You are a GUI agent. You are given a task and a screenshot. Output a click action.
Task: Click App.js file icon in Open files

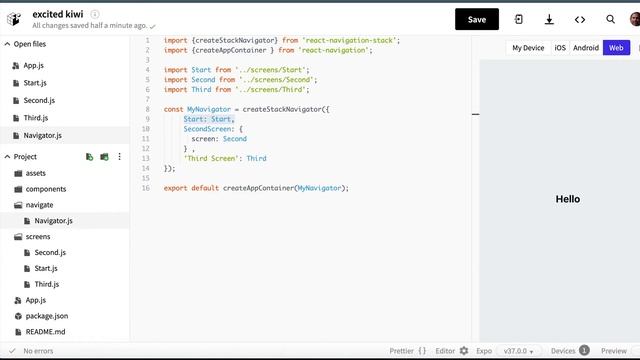click(x=16, y=65)
